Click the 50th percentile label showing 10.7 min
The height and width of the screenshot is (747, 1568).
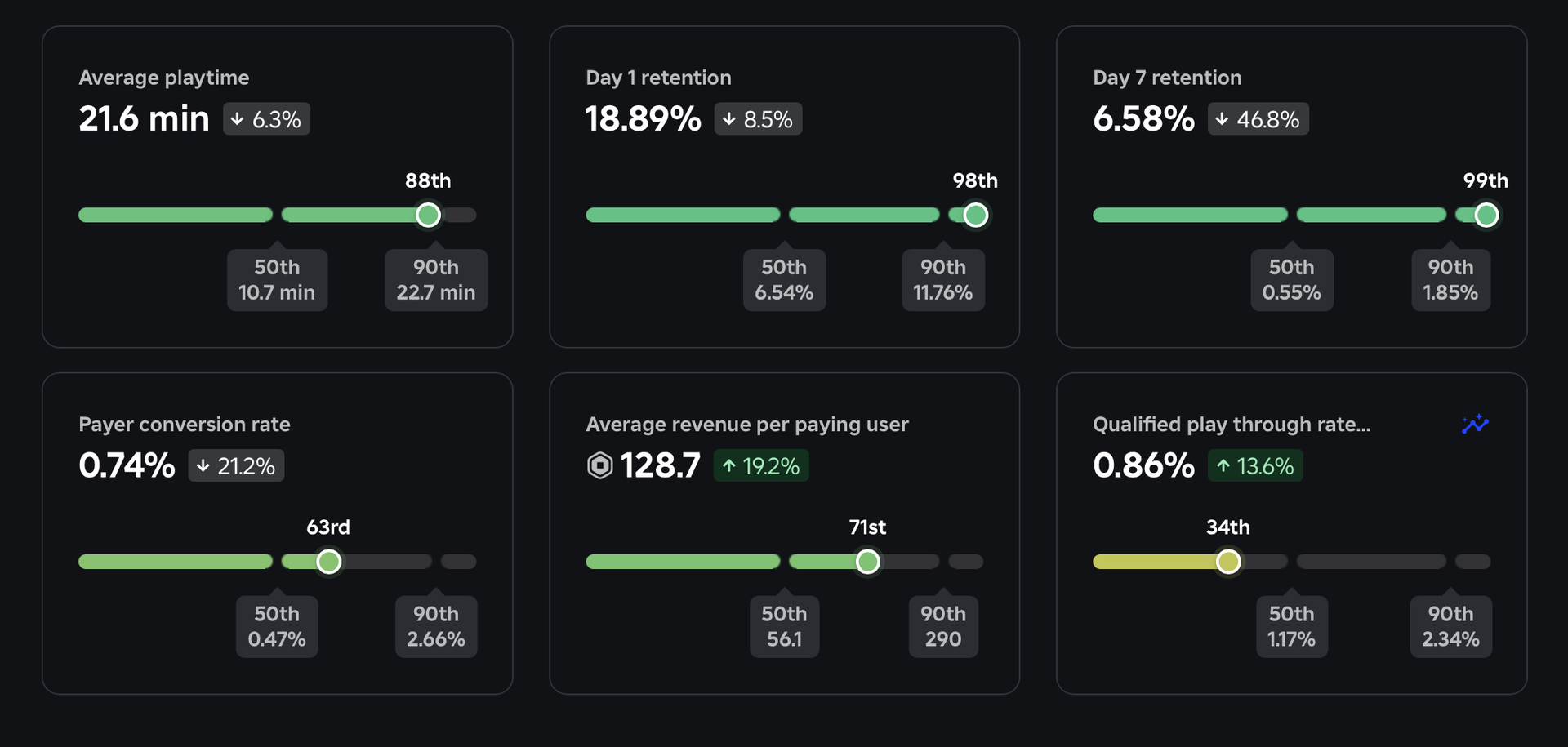pos(277,280)
